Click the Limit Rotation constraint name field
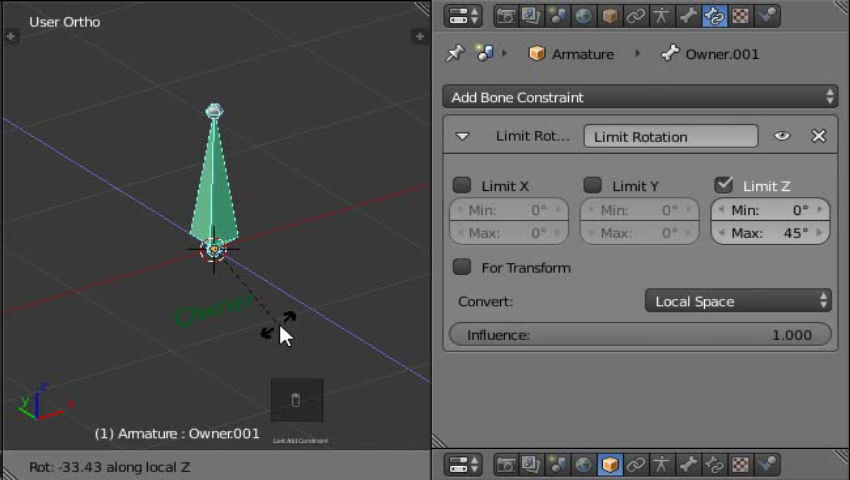 click(671, 136)
